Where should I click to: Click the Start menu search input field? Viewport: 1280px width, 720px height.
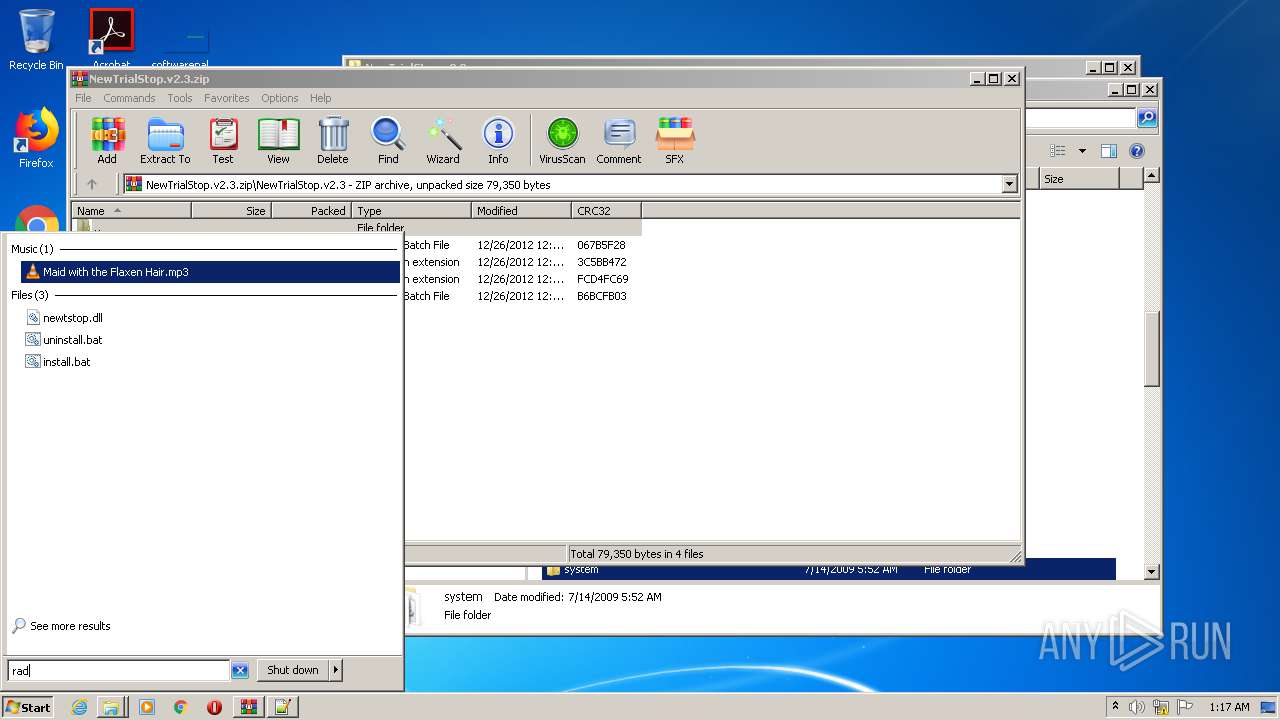(119, 670)
